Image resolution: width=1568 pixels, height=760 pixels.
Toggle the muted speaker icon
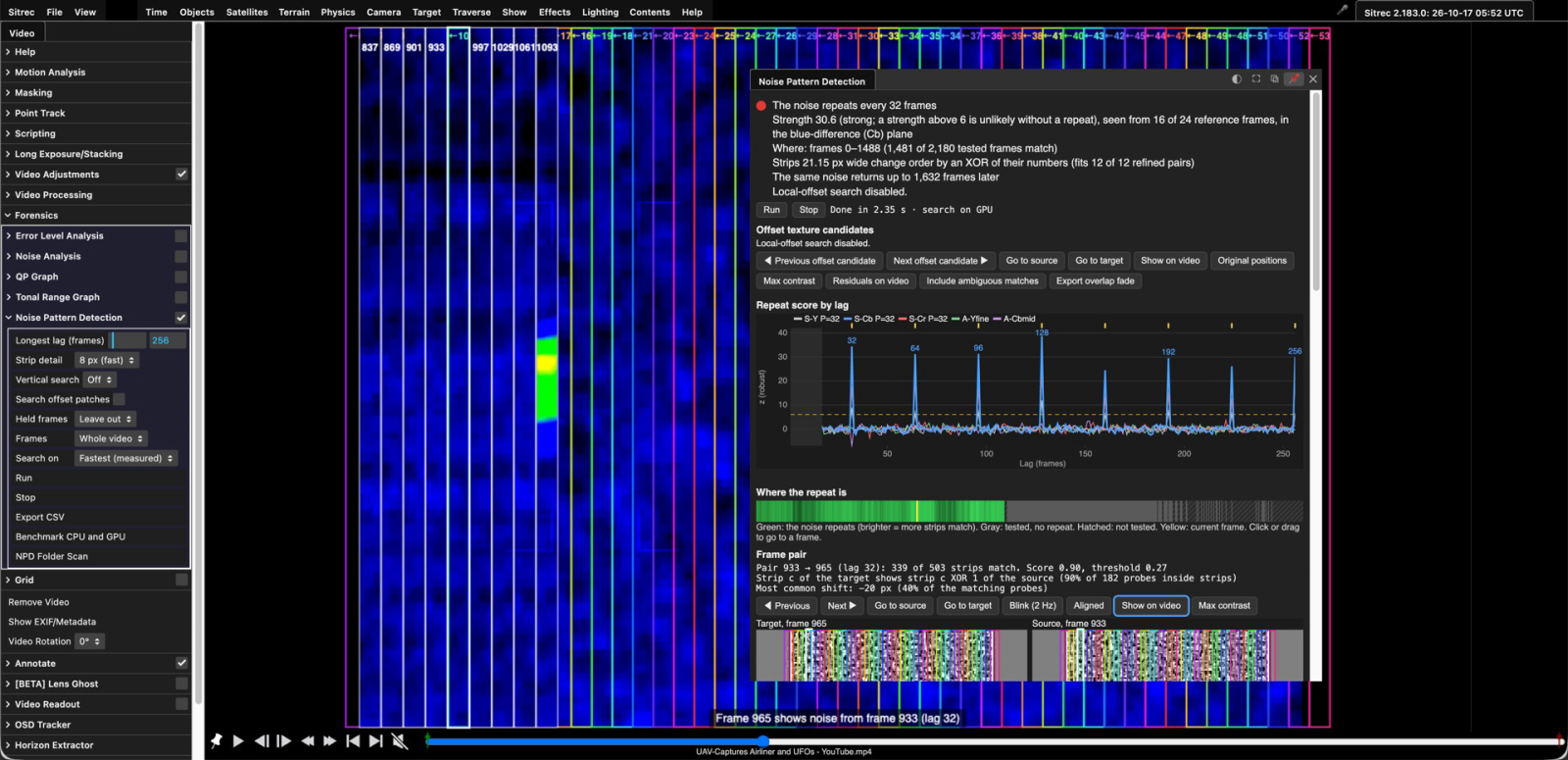click(x=400, y=741)
